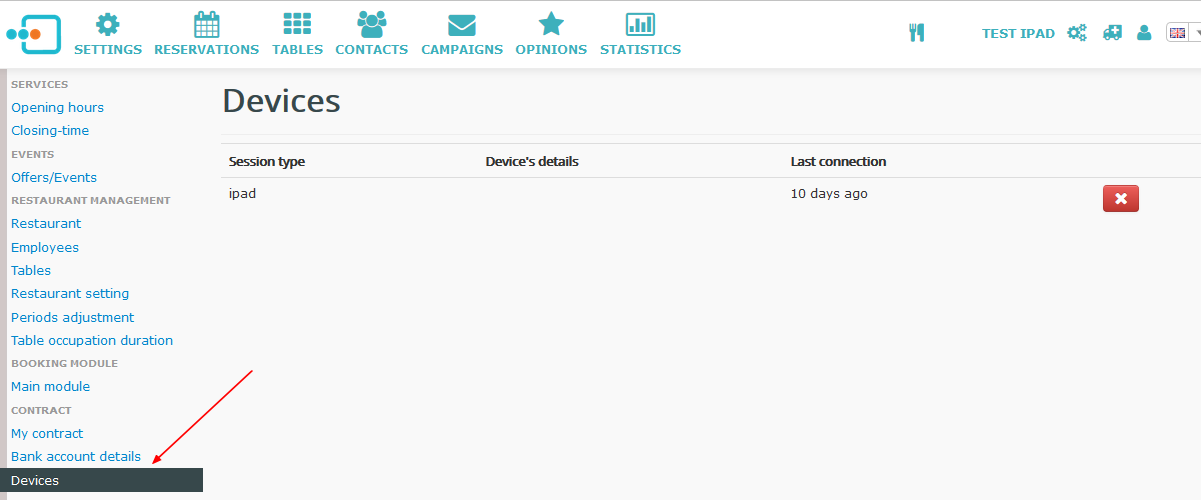Go to Offers/Events in the sidebar
This screenshot has width=1201, height=500.
pyautogui.click(x=54, y=177)
